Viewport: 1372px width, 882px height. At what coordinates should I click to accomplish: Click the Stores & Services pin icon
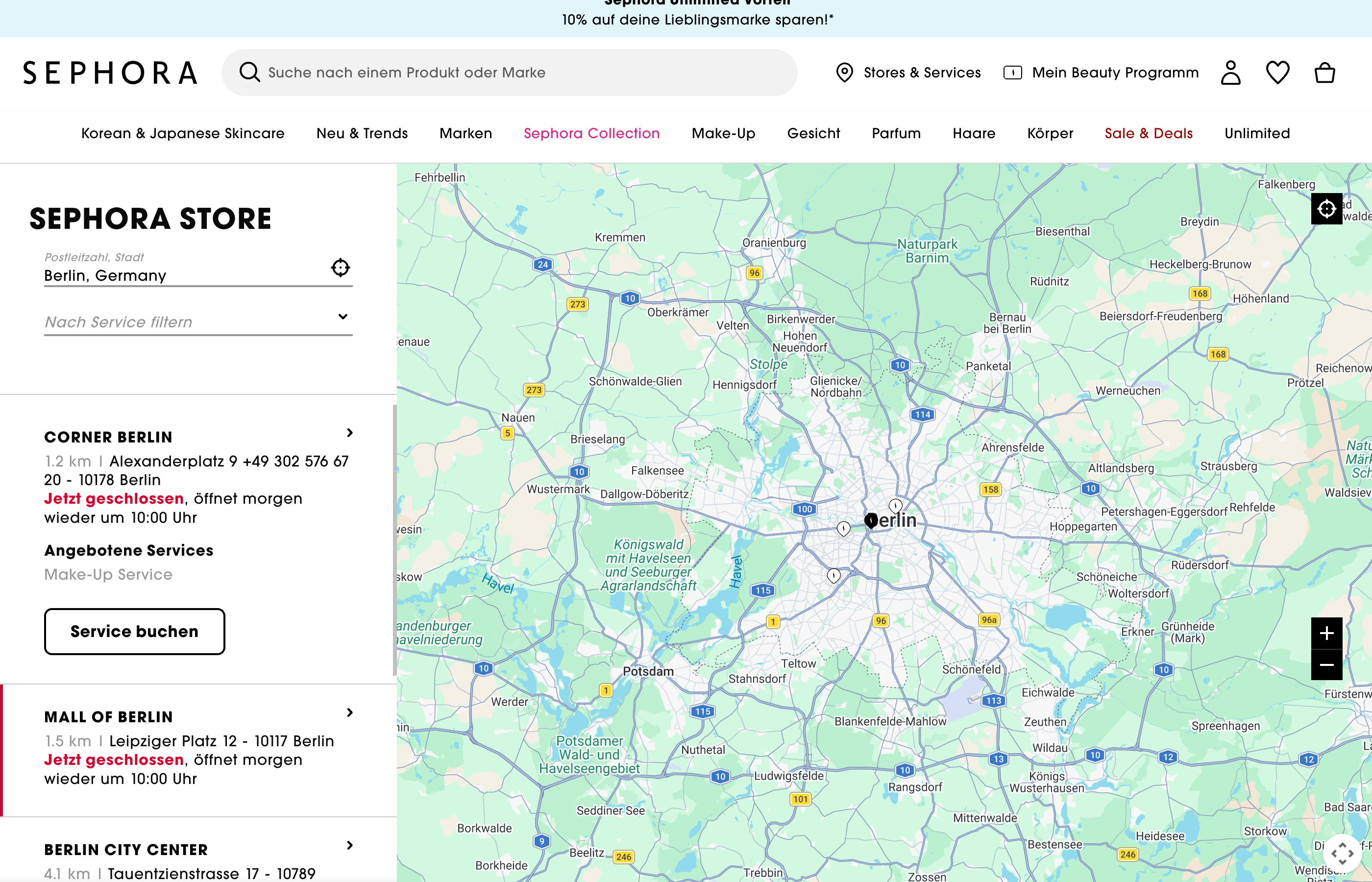click(845, 73)
